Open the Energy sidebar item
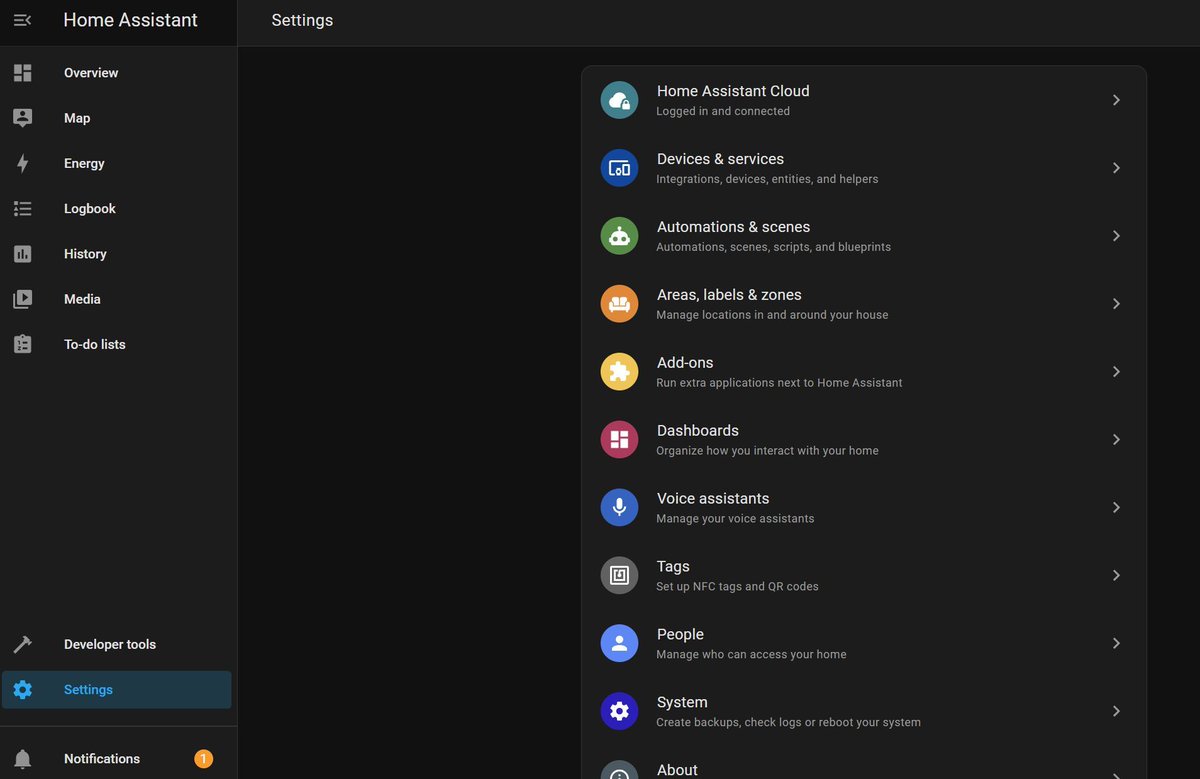 pos(117,163)
